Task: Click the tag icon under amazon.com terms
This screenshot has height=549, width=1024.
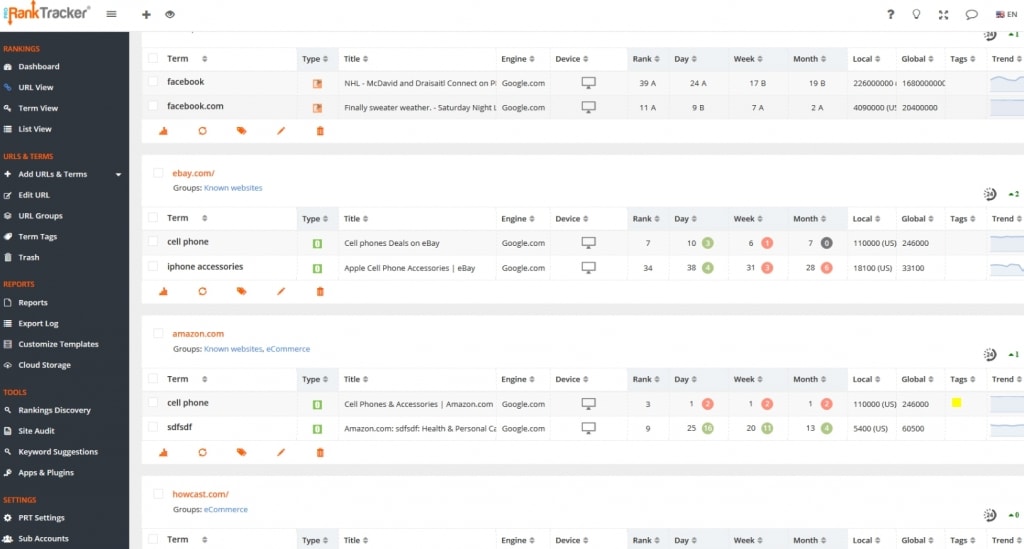Action: pos(242,452)
